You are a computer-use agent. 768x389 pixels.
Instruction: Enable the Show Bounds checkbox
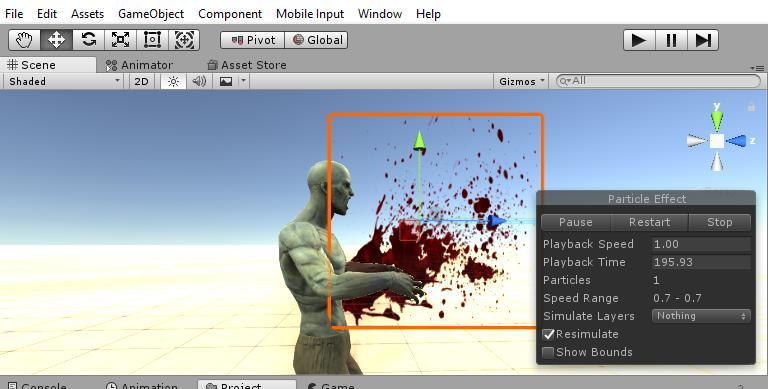(x=549, y=352)
